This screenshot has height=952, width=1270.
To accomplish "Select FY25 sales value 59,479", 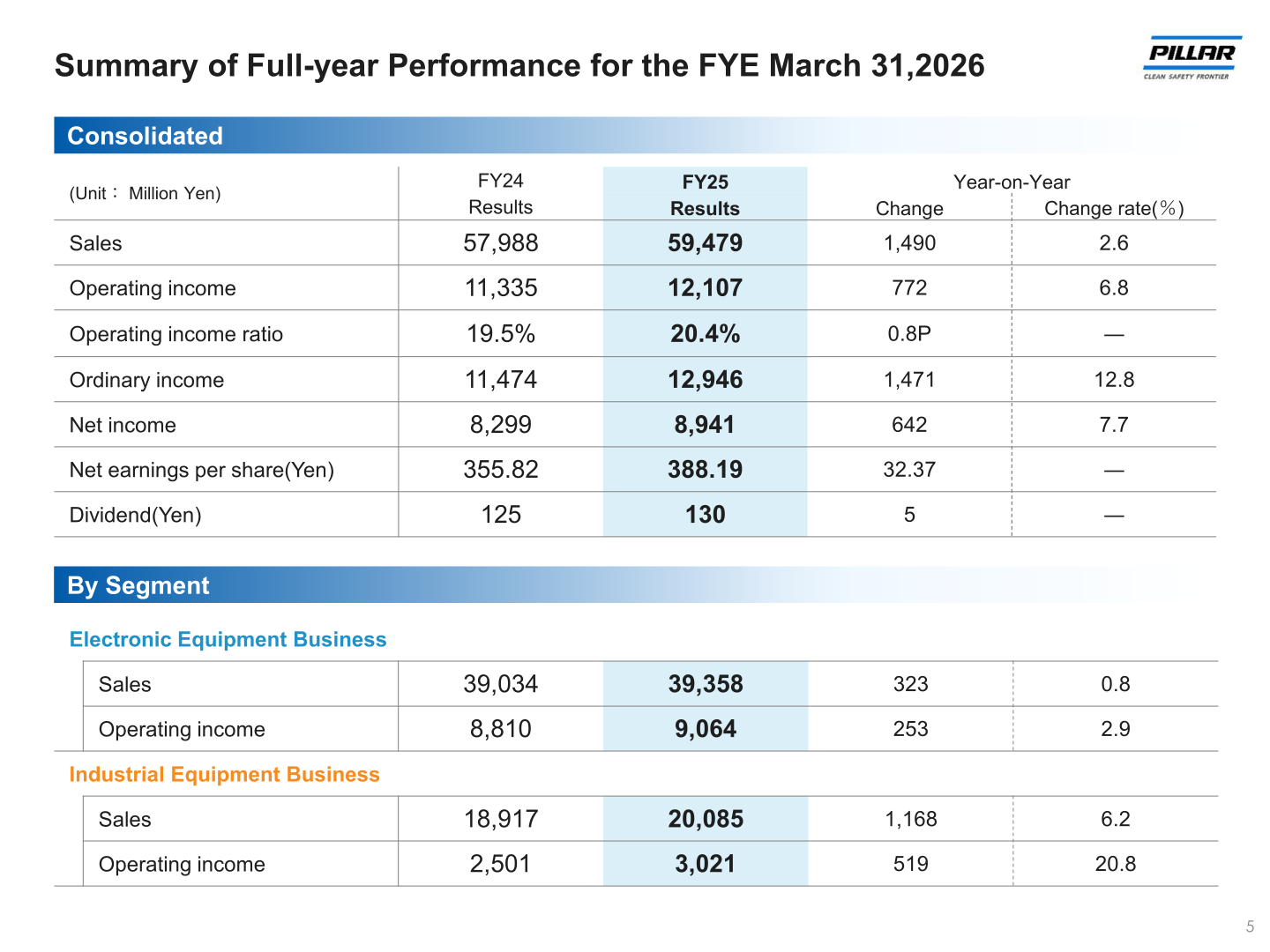I will coord(706,243).
